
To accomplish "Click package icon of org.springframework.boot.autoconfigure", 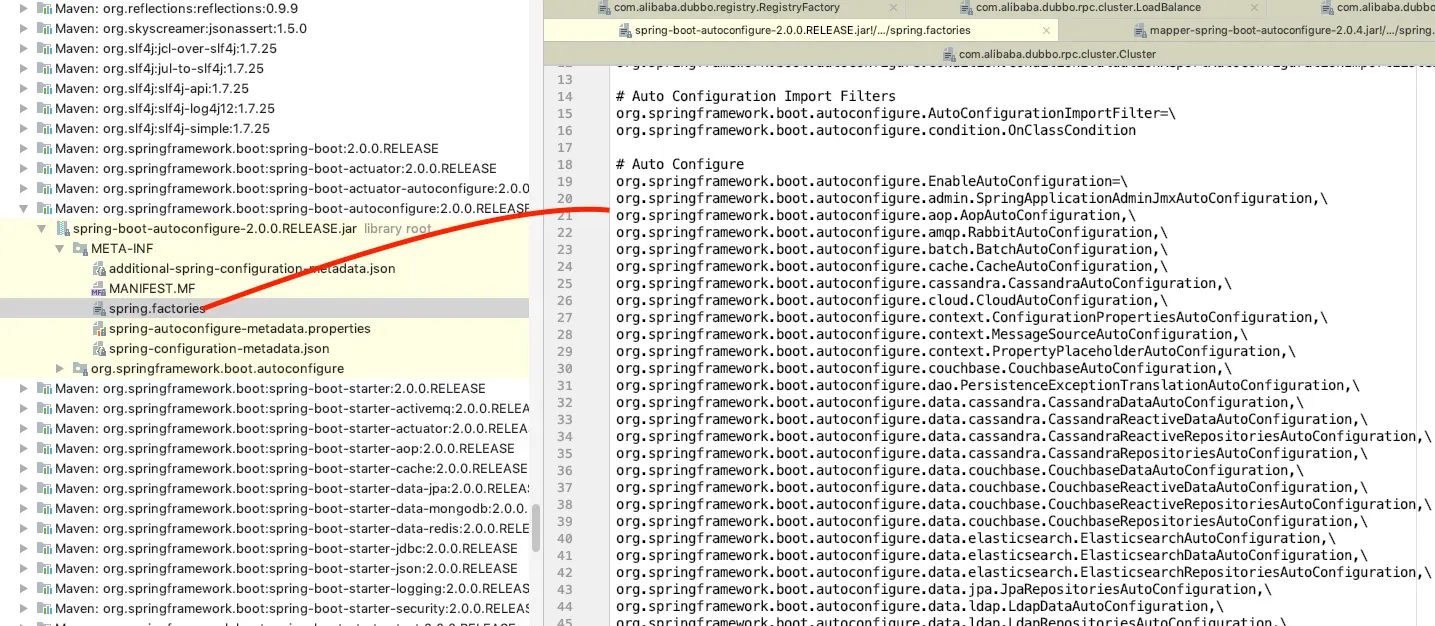I will tap(80, 368).
